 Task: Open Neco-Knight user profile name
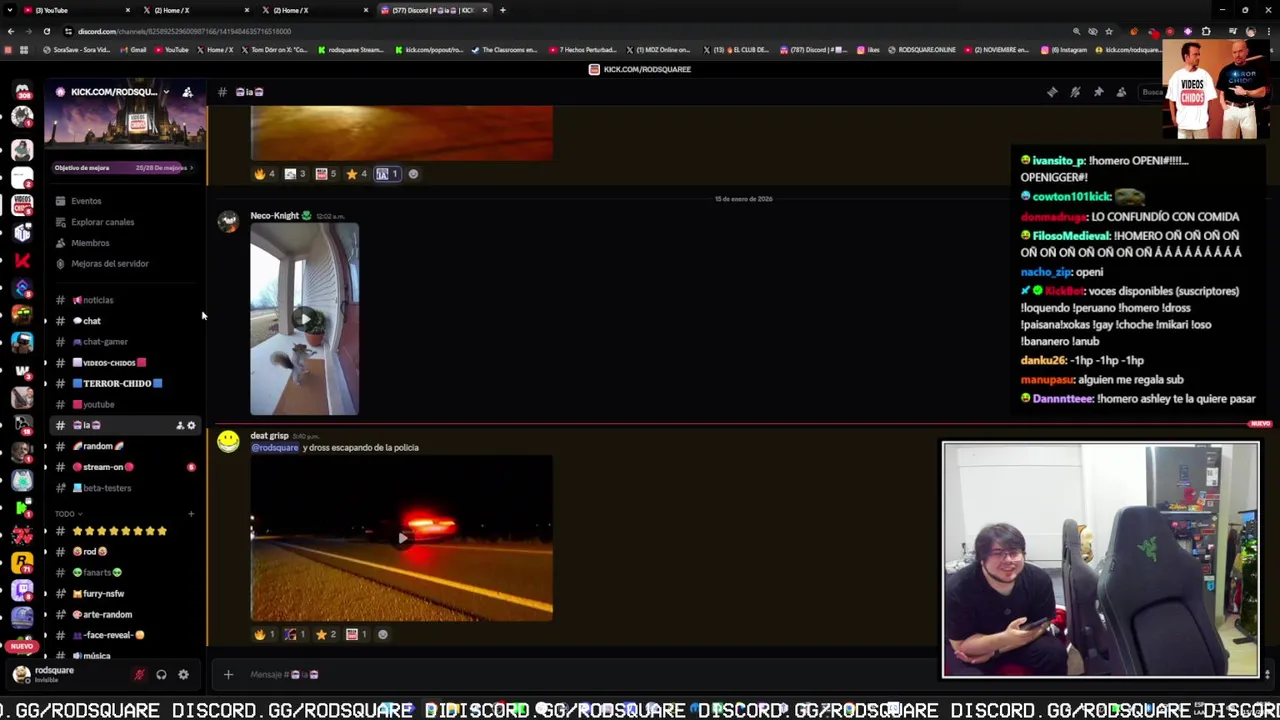(274, 216)
